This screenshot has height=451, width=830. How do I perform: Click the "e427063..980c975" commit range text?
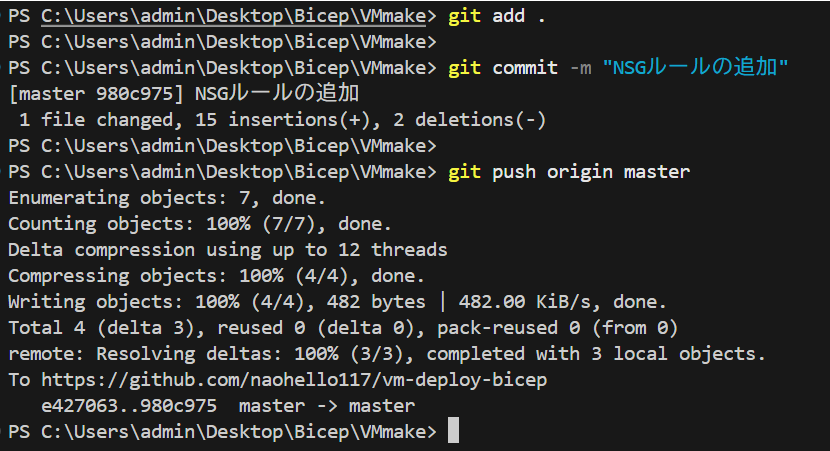[x=129, y=406]
